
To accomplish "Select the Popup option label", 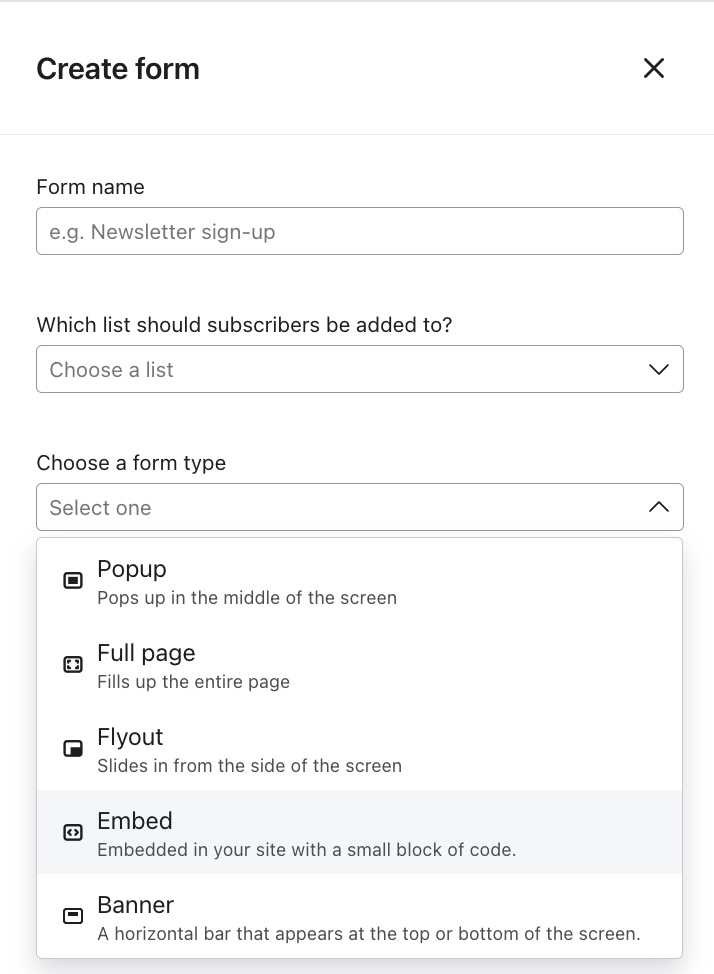I will (x=132, y=569).
